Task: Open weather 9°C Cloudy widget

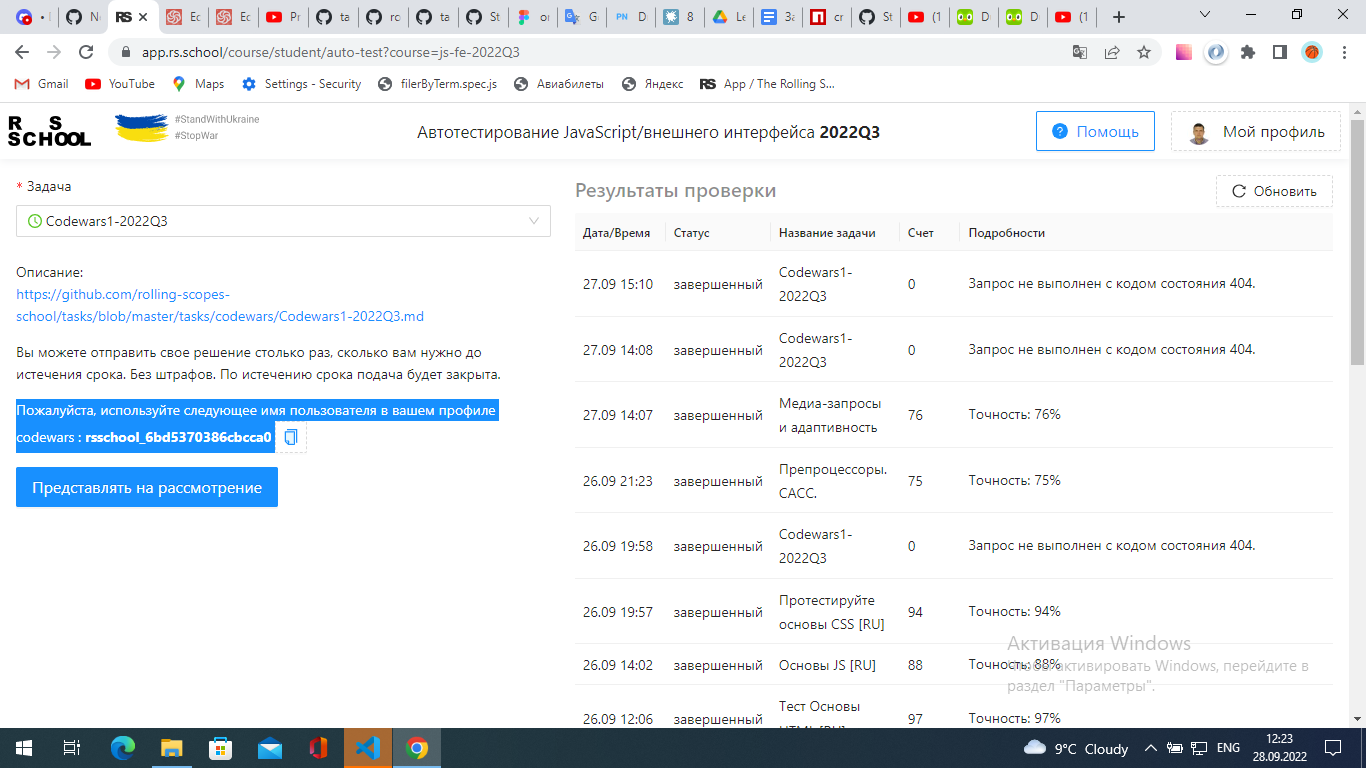Action: click(x=1077, y=748)
